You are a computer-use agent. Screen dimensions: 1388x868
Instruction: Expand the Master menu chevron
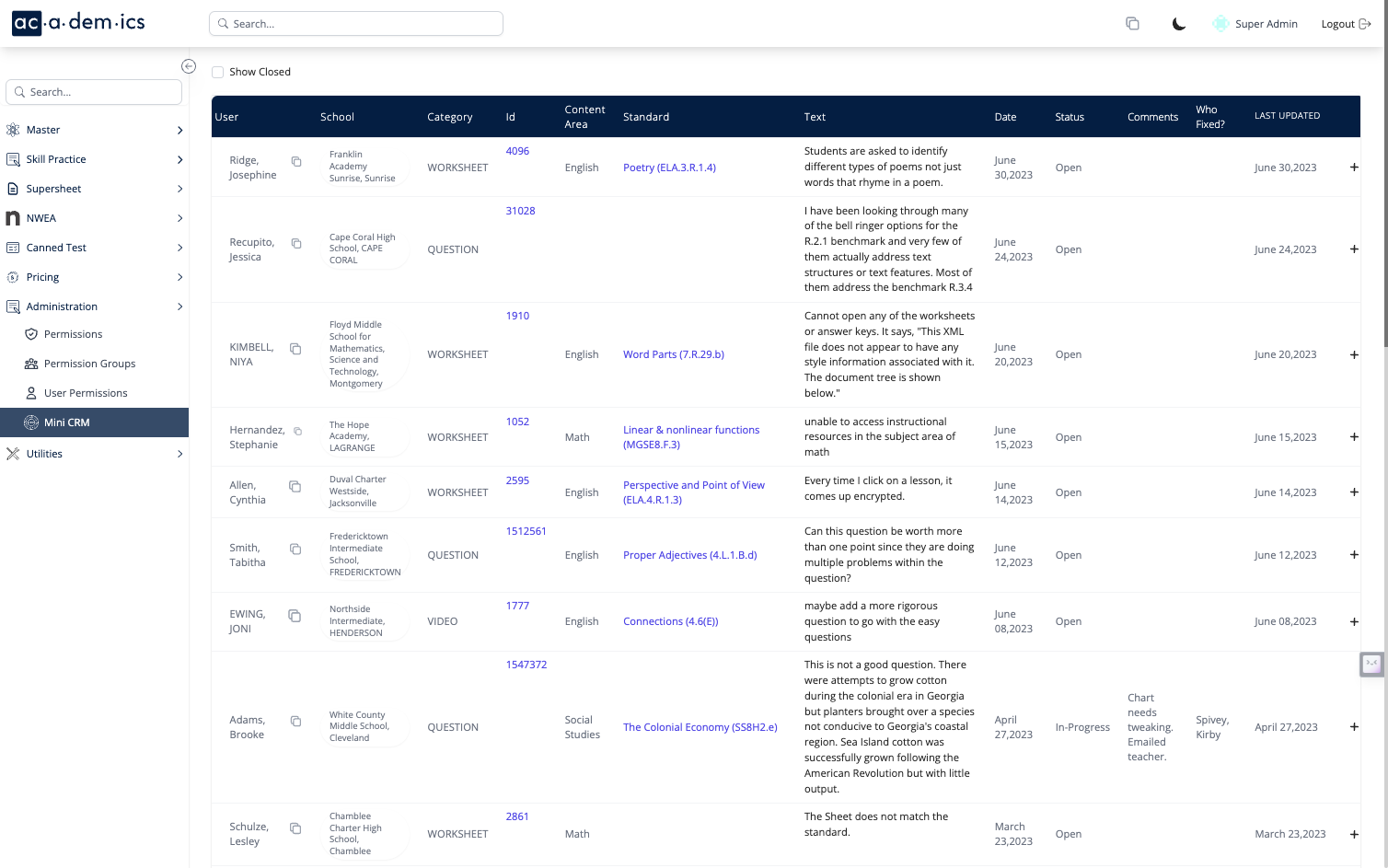179,130
